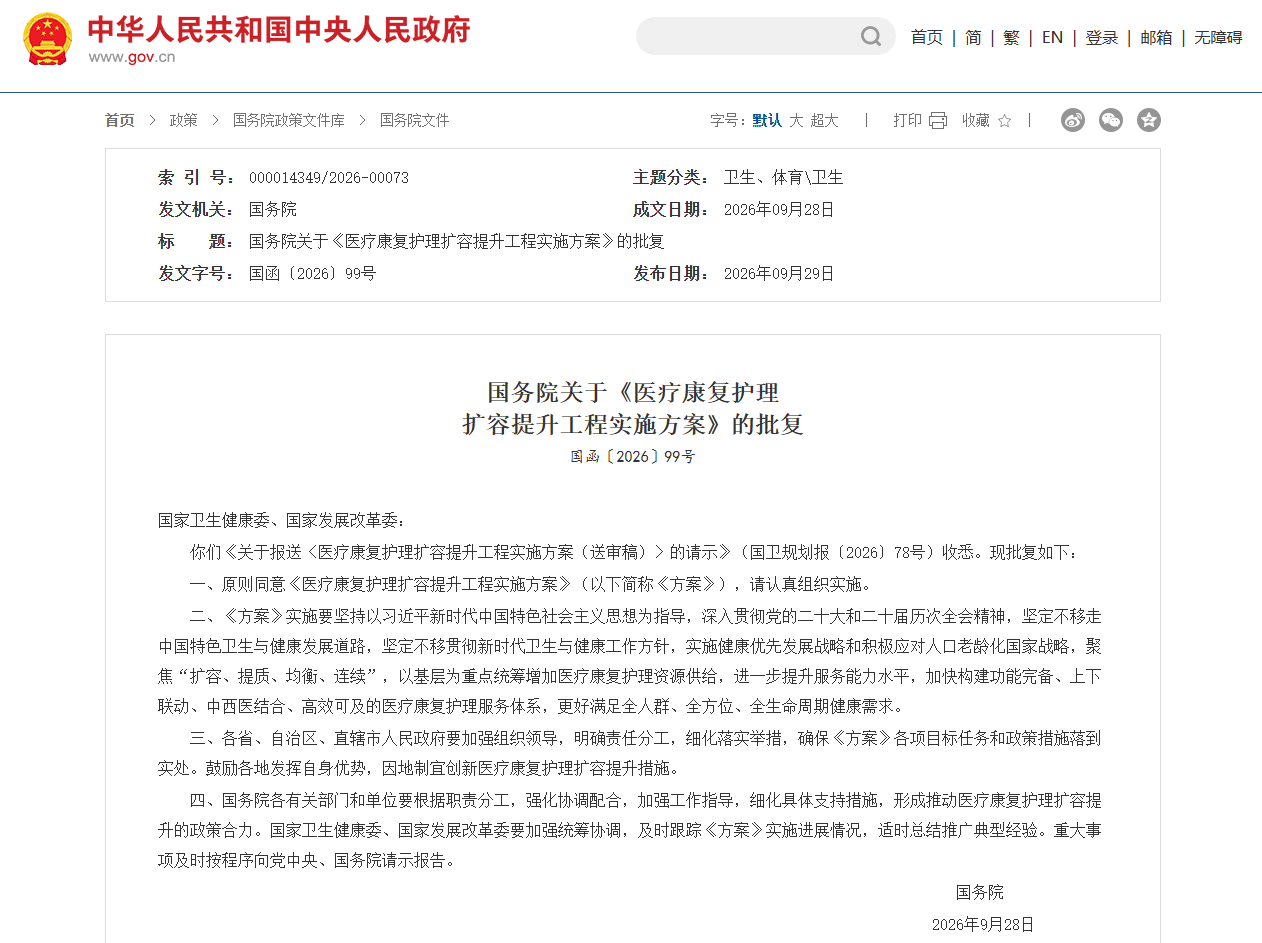The image size is (1262, 943).
Task: Click 国函〔2026〕99号 in the 发文字号 row
Action: 313,274
